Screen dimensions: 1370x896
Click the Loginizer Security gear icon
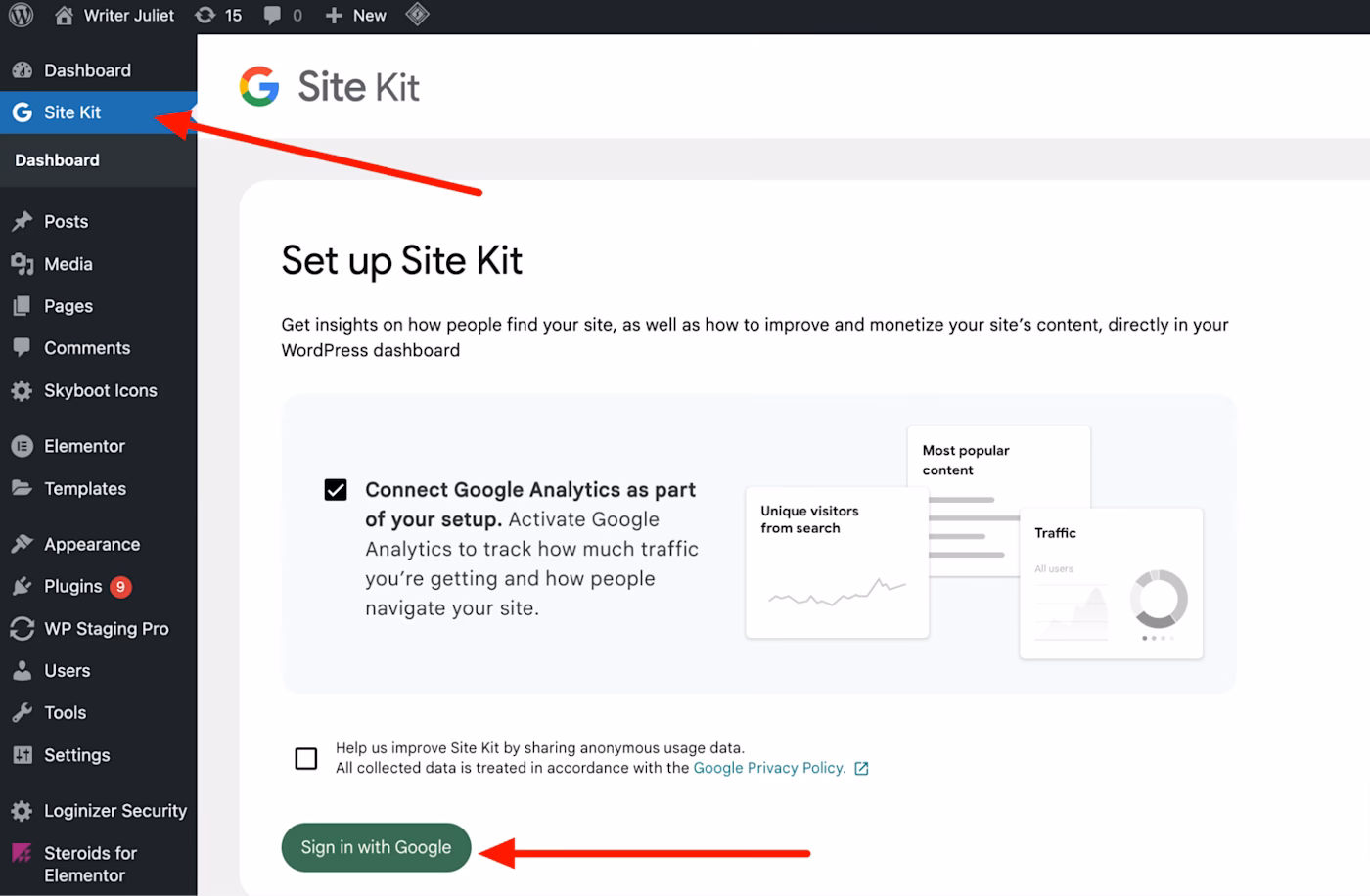[x=22, y=810]
